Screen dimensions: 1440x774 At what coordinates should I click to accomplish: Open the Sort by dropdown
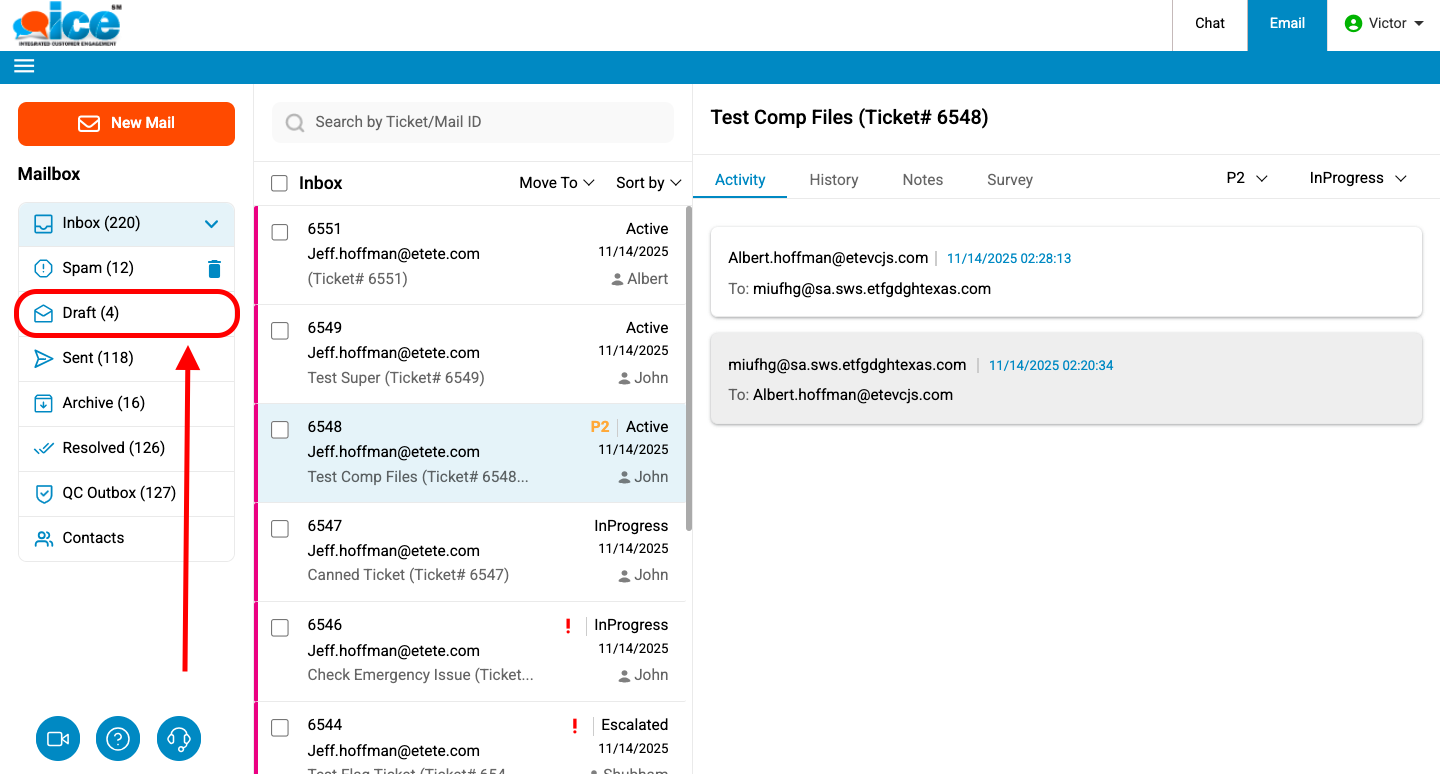click(x=648, y=183)
